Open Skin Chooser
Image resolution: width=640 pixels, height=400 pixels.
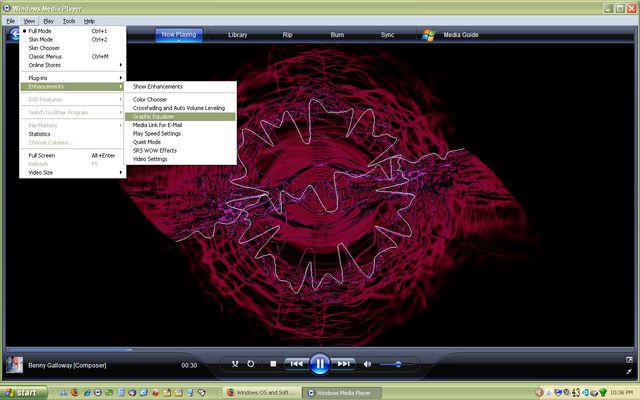(73, 48)
